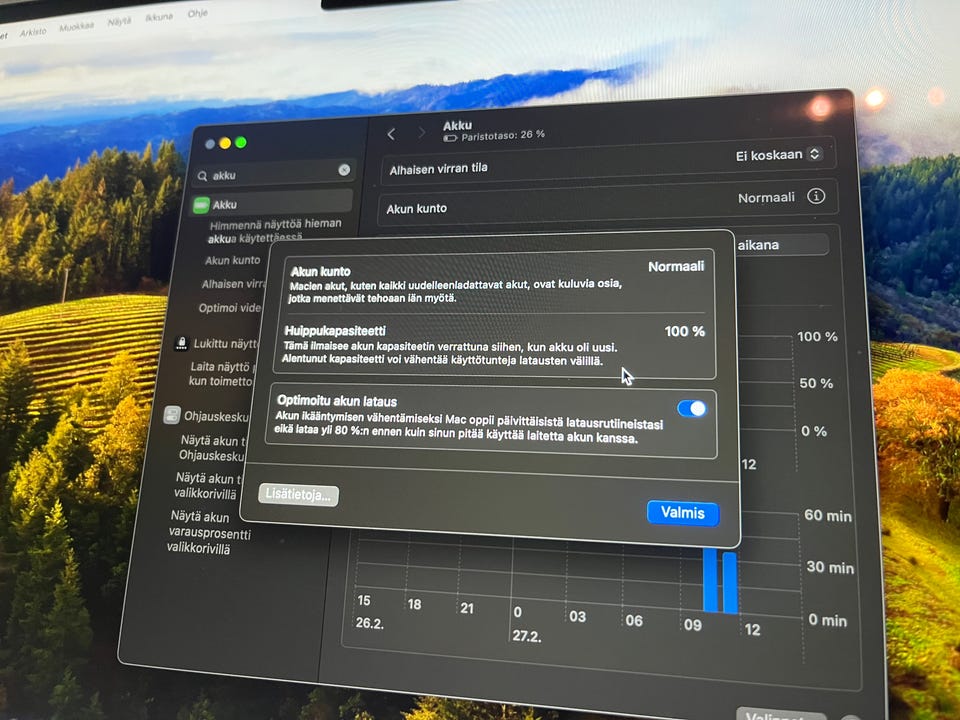Click the Akun kunto row in settings
960x720 pixels.
[x=606, y=203]
